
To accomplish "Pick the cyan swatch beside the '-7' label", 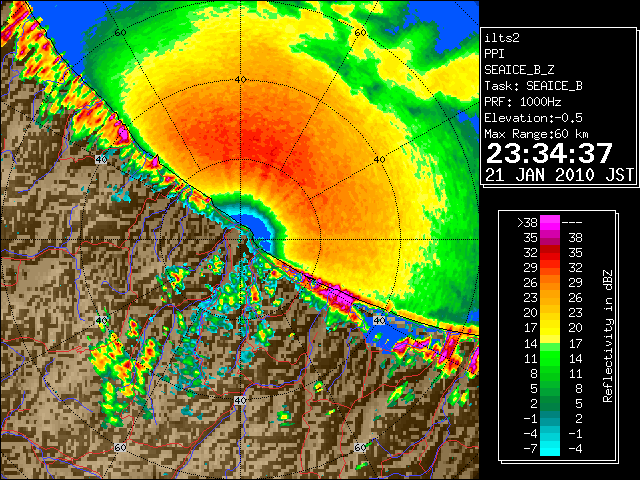I will (x=550, y=448).
